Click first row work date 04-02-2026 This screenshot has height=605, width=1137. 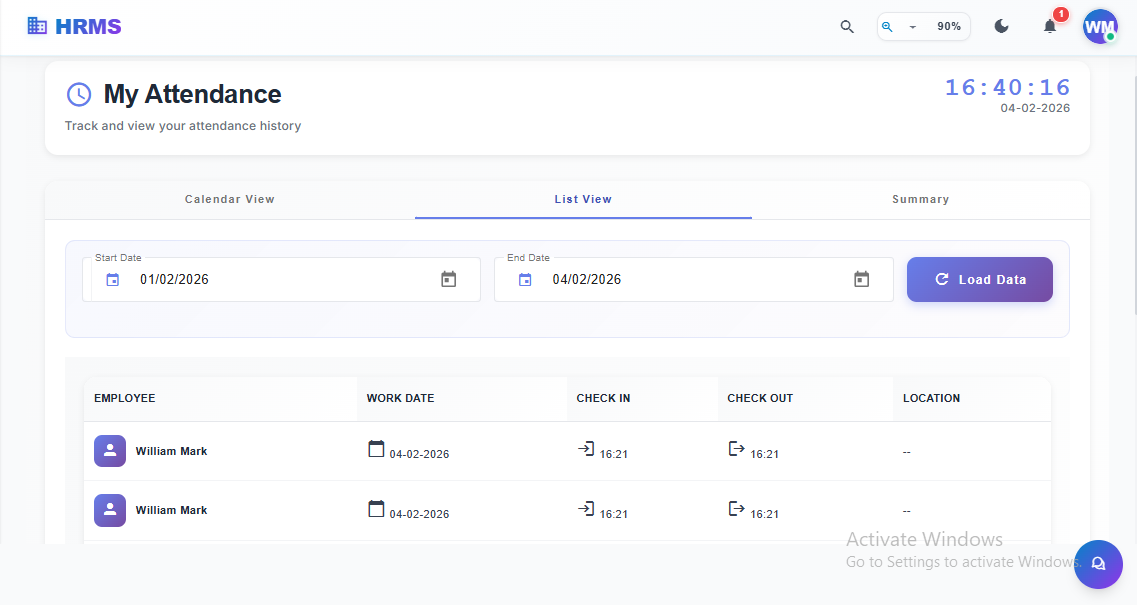click(419, 454)
